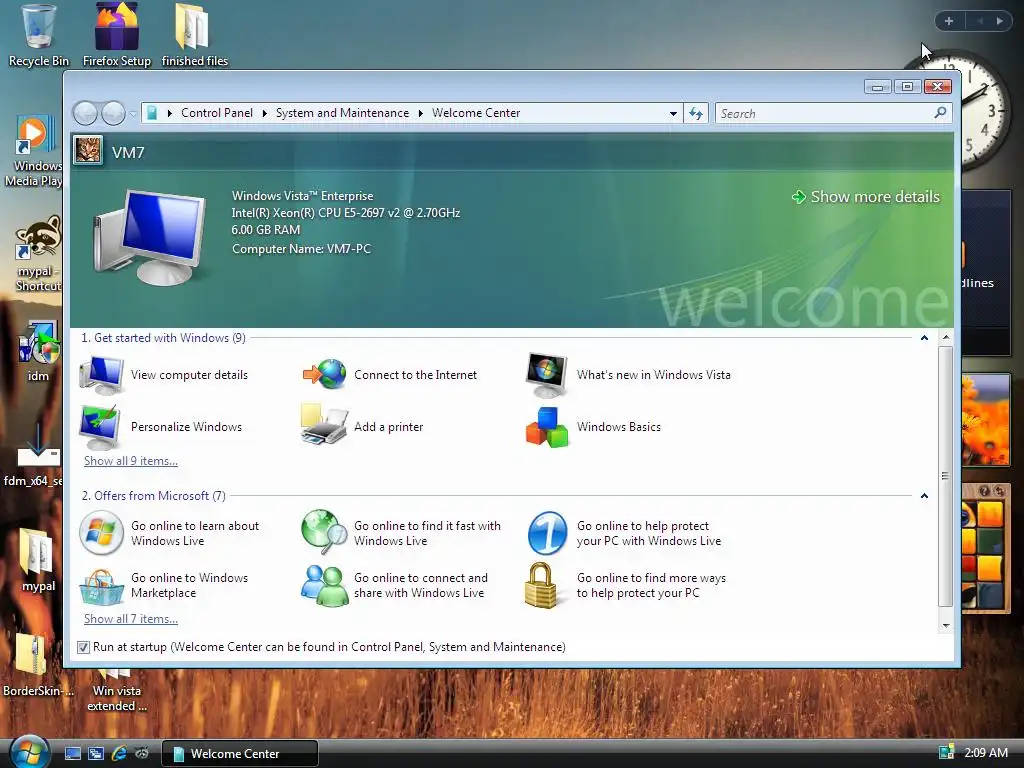
Task: Click the raccoon Mypal quick launch icon
Action: 142,754
